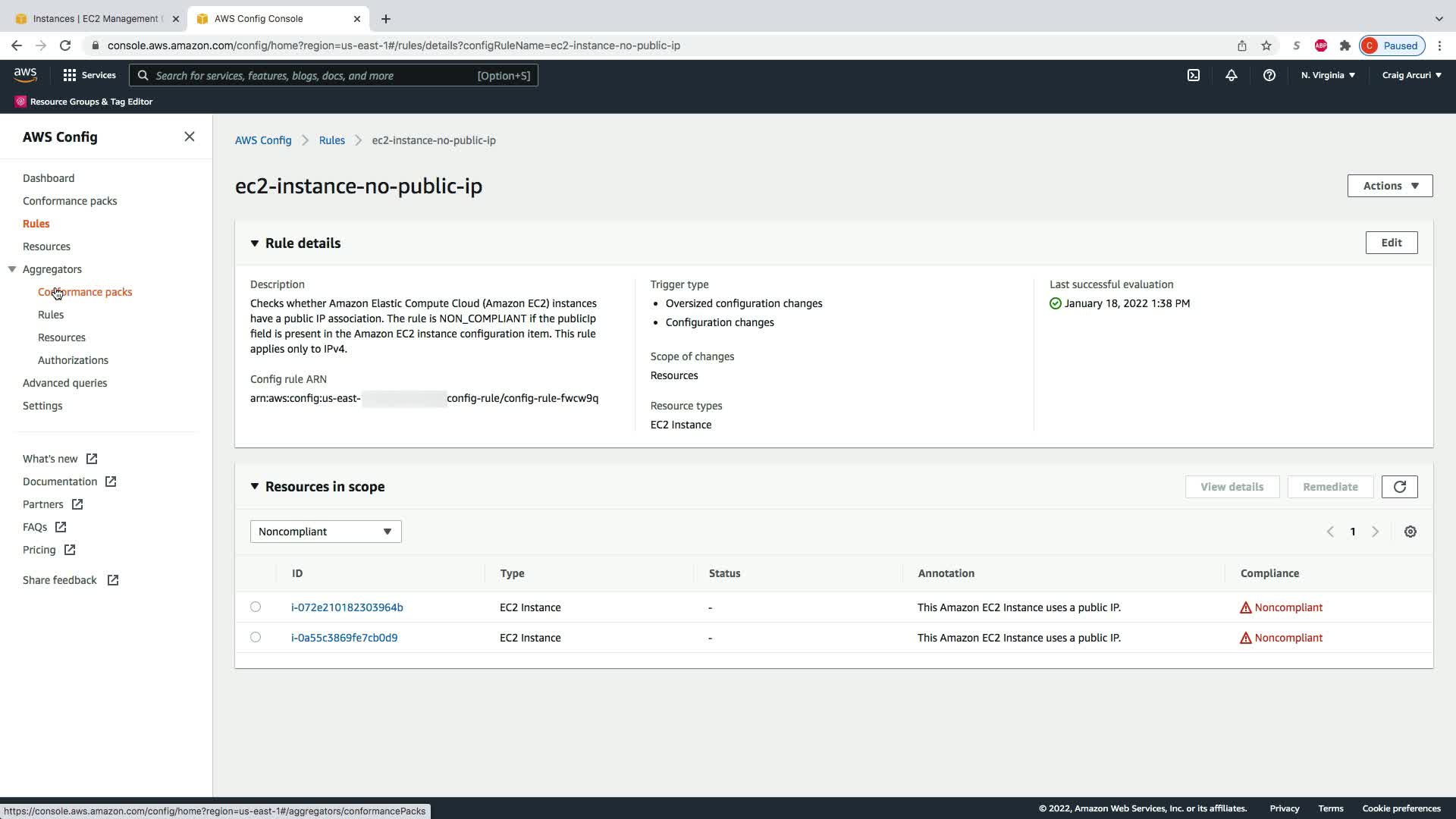
Task: Open the N. Virginia region selector
Action: (x=1328, y=75)
